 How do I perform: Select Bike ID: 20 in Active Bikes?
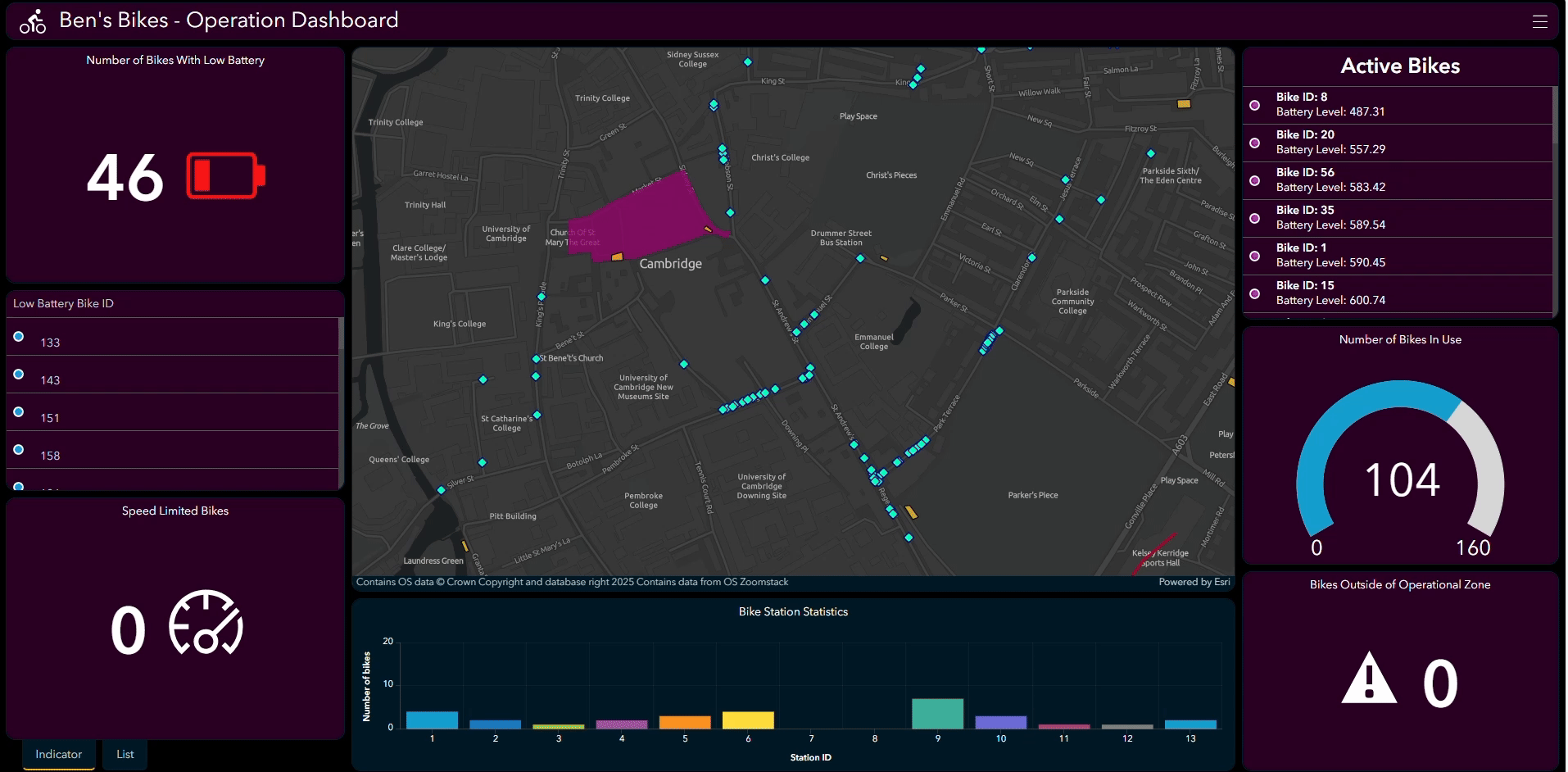pyautogui.click(x=1398, y=143)
